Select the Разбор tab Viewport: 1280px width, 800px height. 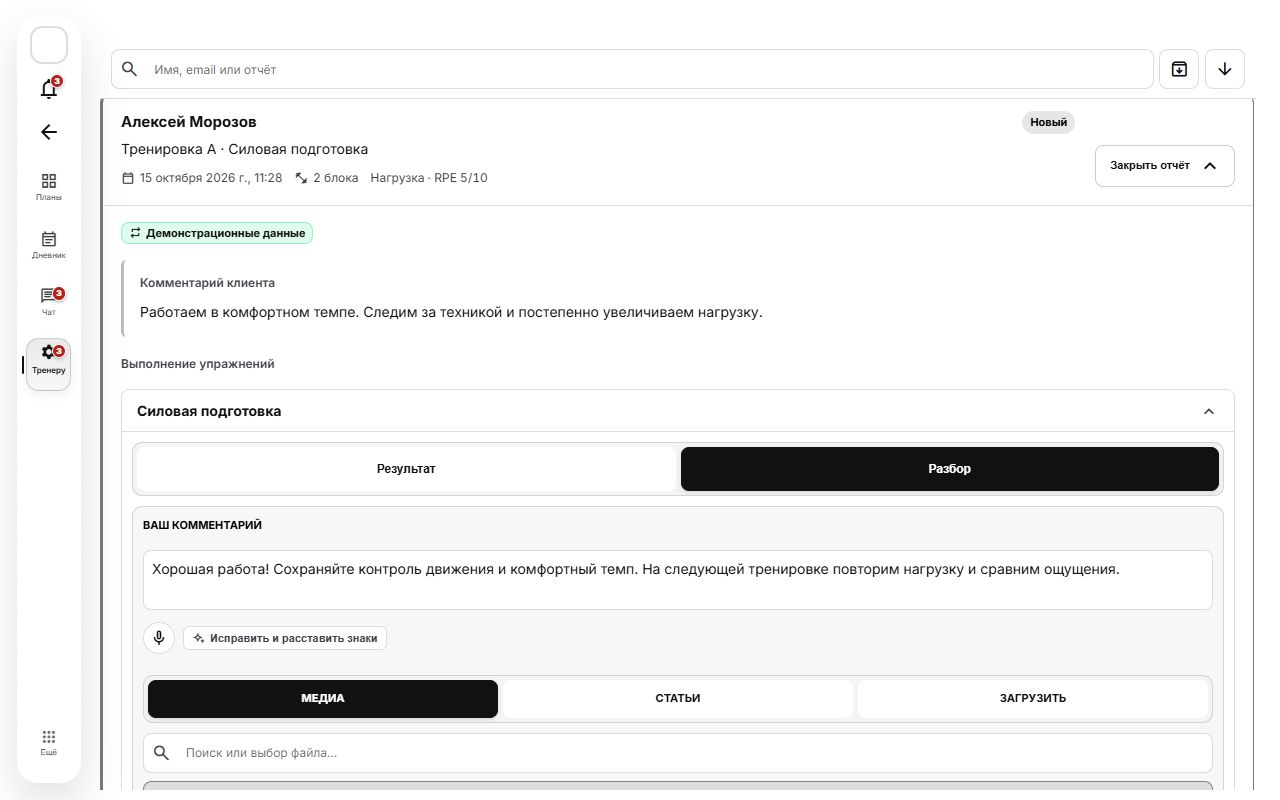[x=950, y=468]
